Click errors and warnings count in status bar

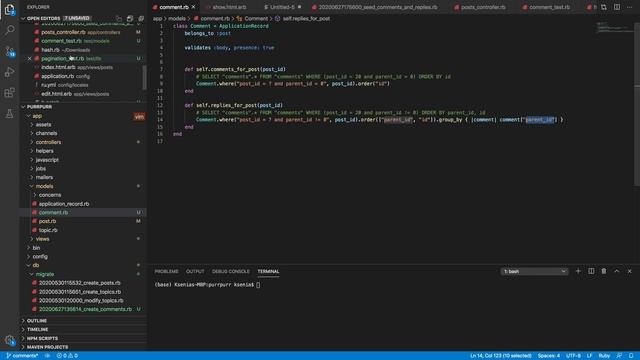click(x=67, y=356)
